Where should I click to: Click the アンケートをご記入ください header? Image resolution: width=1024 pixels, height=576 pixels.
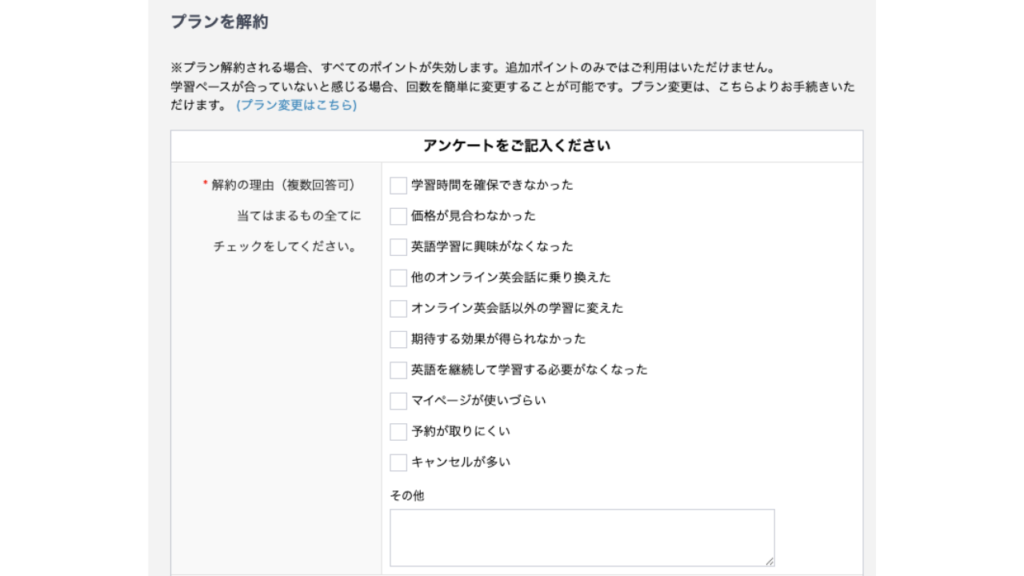(x=517, y=146)
